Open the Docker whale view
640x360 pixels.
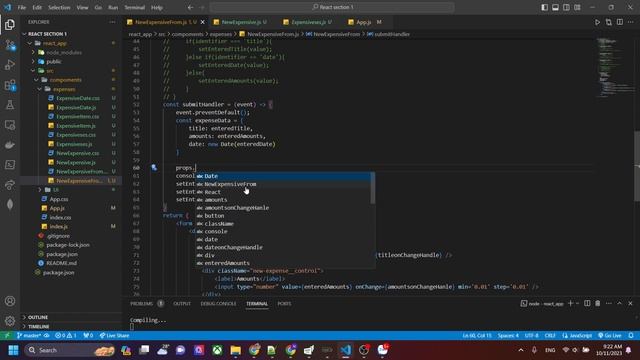click(10, 145)
